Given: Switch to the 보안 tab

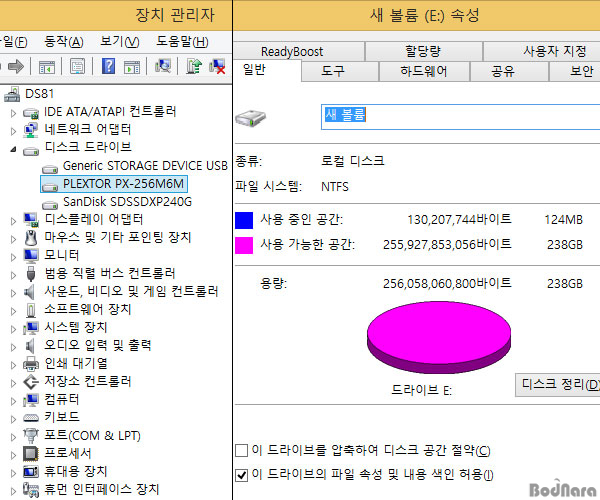Looking at the screenshot, I should point(575,72).
